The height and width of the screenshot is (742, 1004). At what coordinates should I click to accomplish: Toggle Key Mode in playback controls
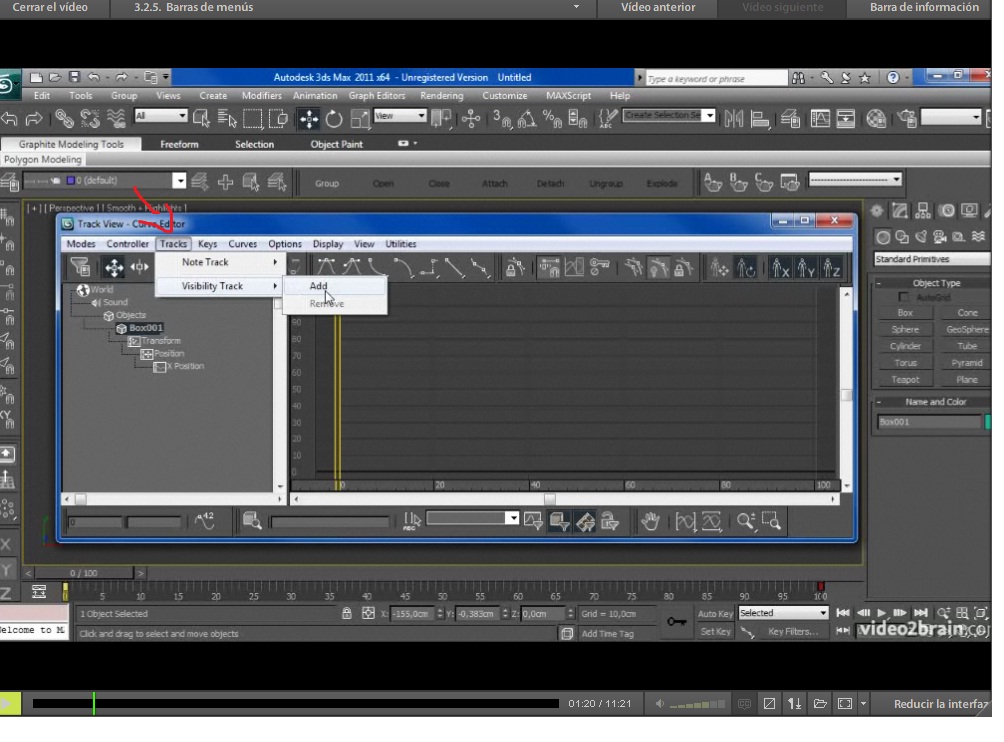pos(843,631)
